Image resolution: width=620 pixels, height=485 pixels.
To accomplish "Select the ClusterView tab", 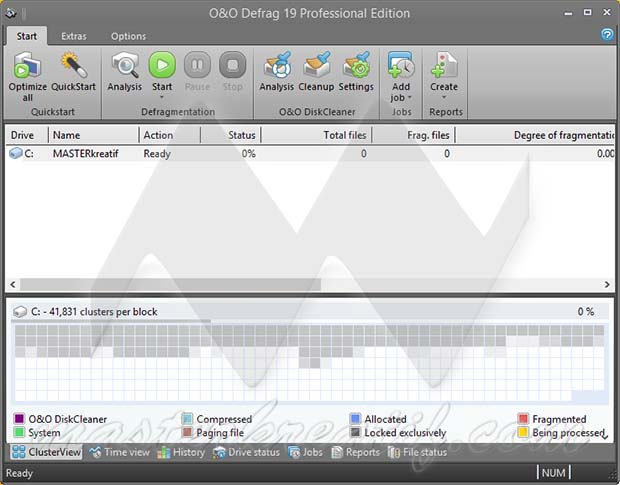I will tap(46, 452).
